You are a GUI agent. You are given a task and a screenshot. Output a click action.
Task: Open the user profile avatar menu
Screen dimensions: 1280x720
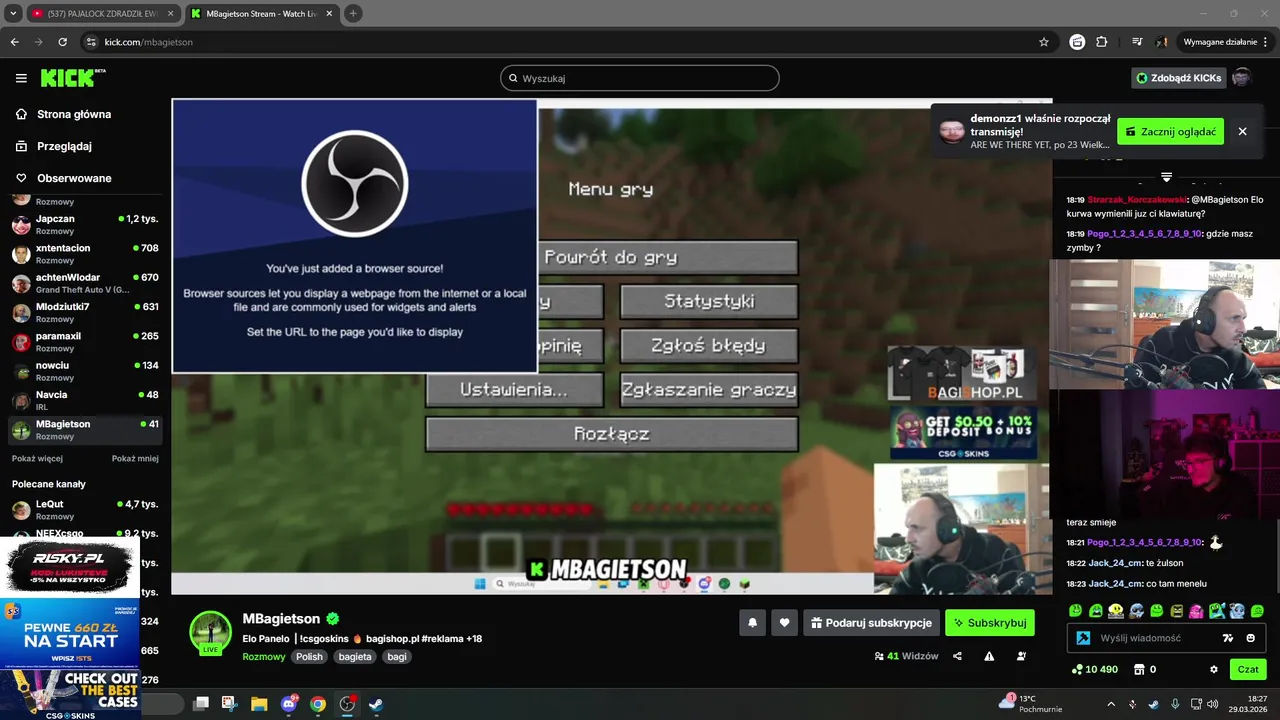[1241, 78]
